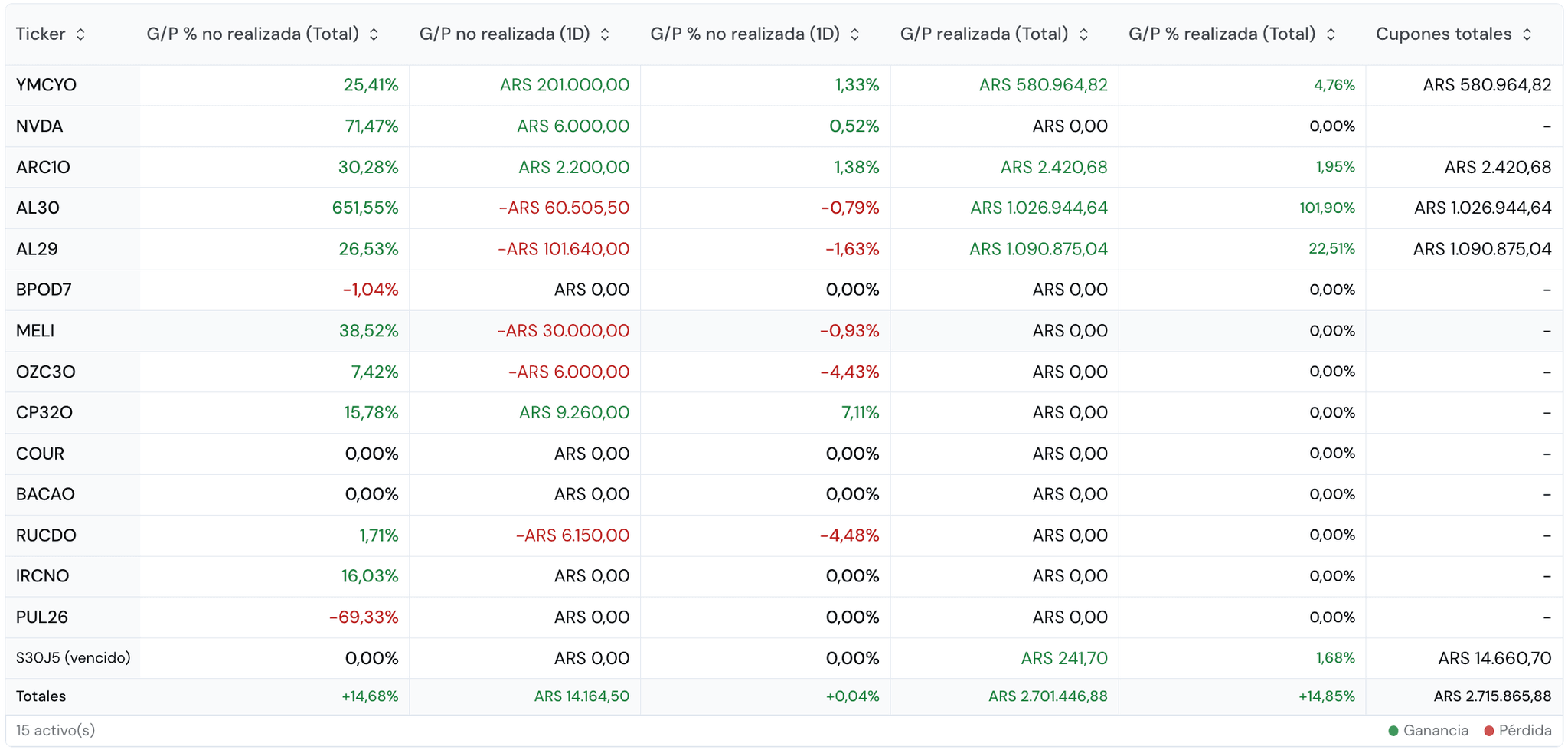This screenshot has width=1568, height=750.
Task: Click ARS 201.000,00 in YMCYO row
Action: (x=564, y=85)
